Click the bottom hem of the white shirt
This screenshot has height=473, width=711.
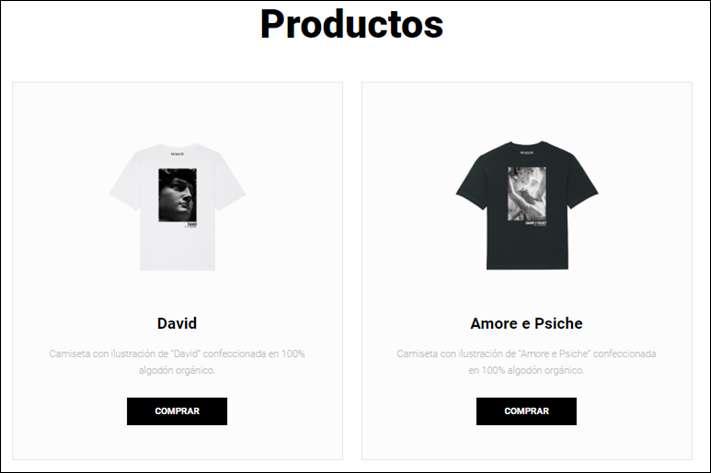[x=177, y=267]
